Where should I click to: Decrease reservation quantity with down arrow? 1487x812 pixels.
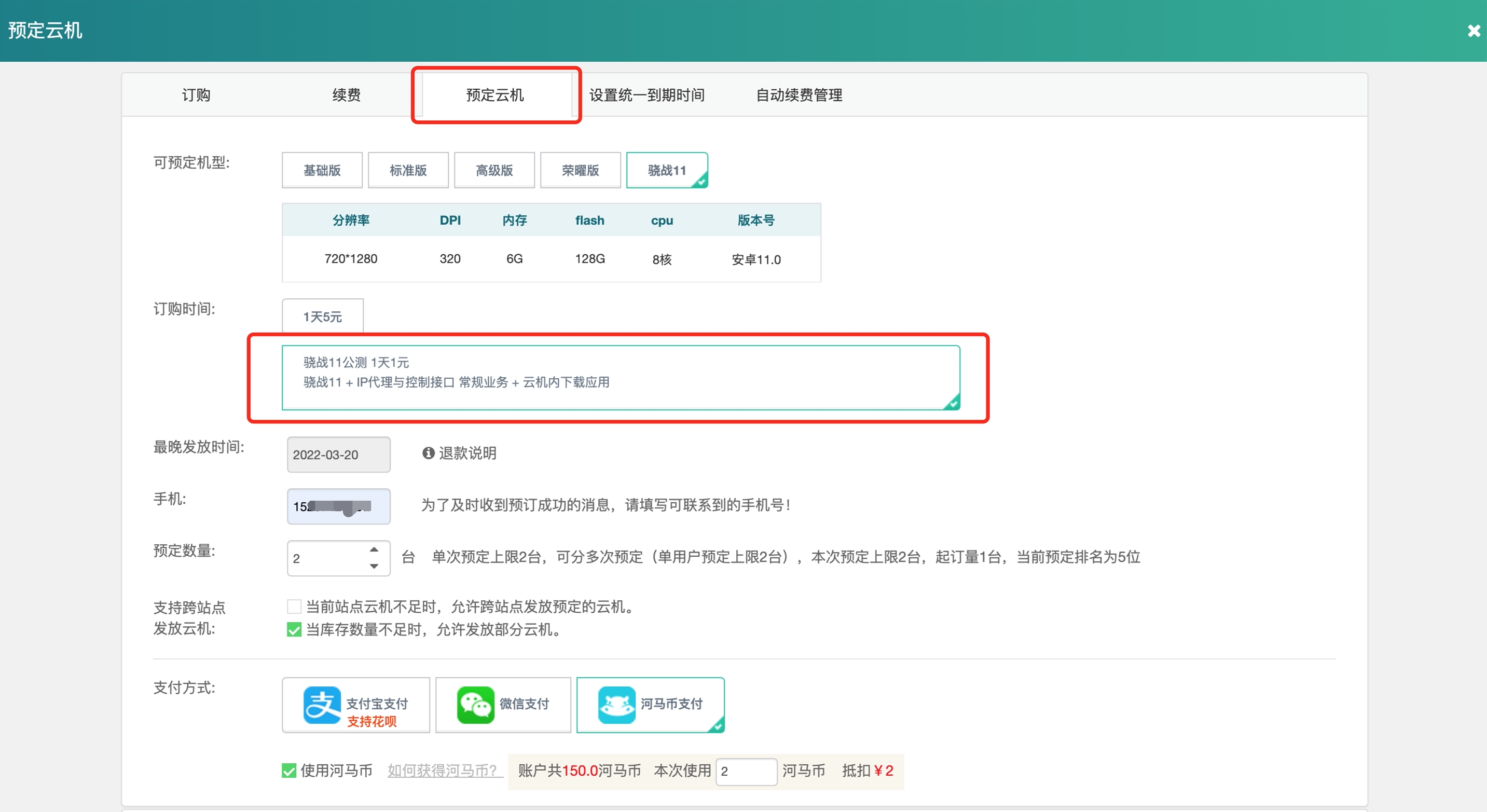(x=373, y=566)
